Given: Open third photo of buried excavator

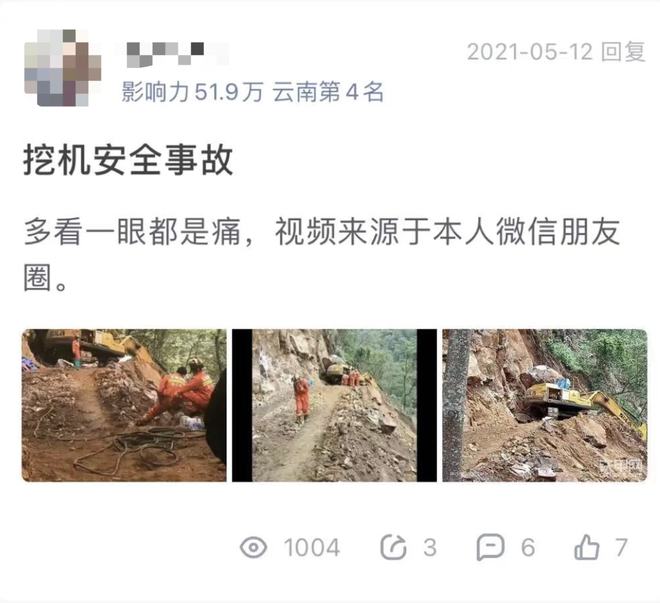Looking at the screenshot, I should (545, 405).
